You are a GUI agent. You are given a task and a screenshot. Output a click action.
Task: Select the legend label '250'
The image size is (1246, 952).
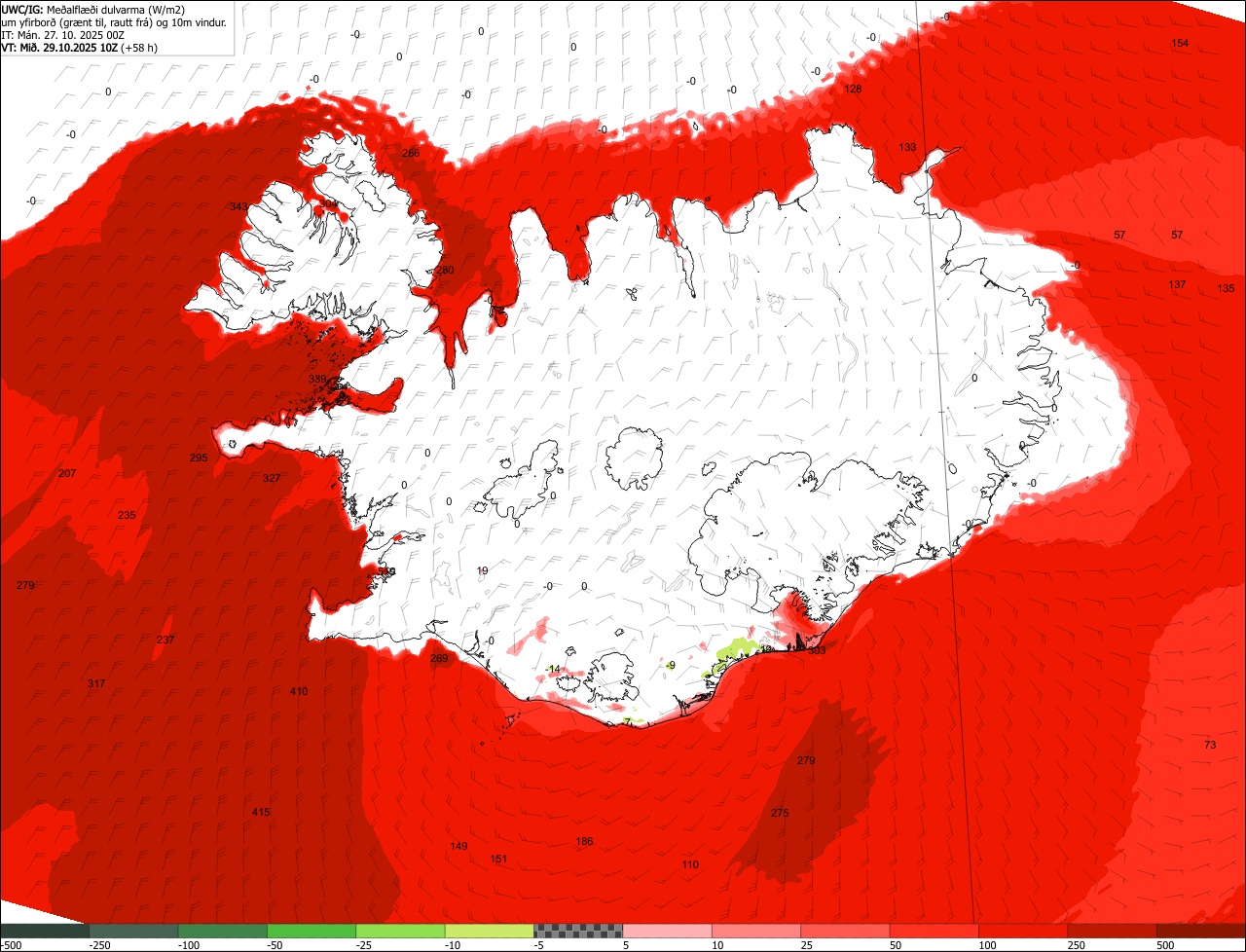tap(1077, 945)
